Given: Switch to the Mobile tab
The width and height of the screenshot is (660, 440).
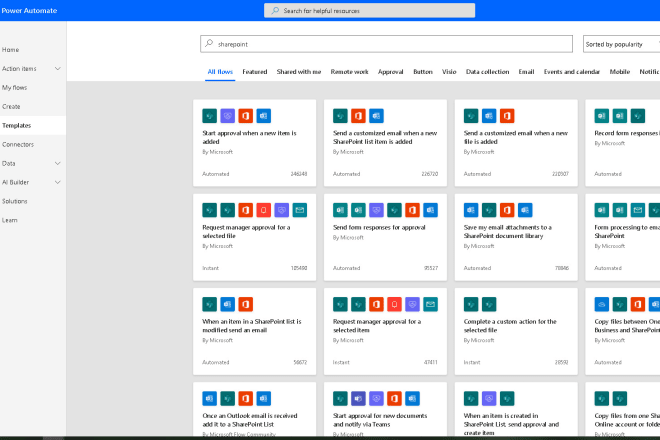Looking at the screenshot, I should 620,72.
